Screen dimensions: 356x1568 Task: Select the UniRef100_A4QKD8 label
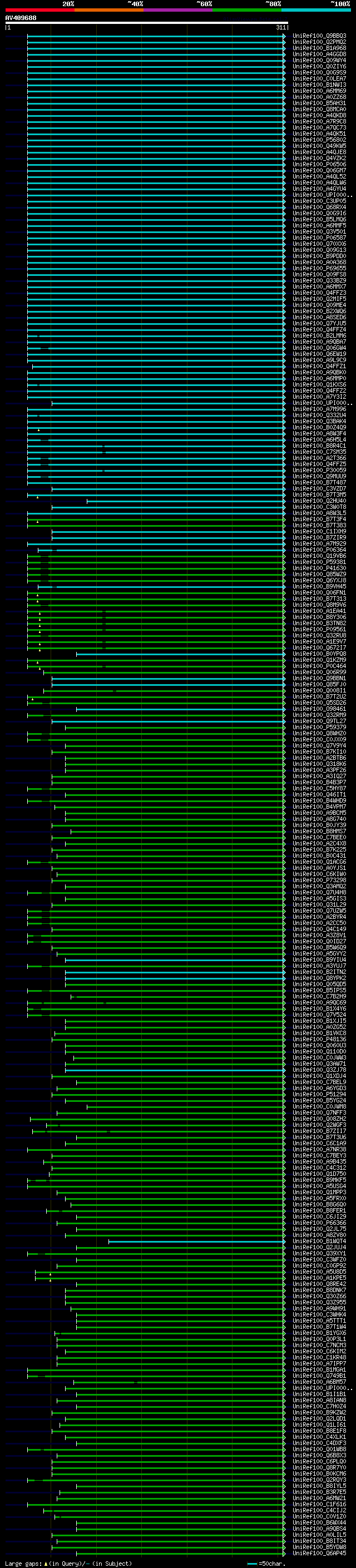(319, 116)
